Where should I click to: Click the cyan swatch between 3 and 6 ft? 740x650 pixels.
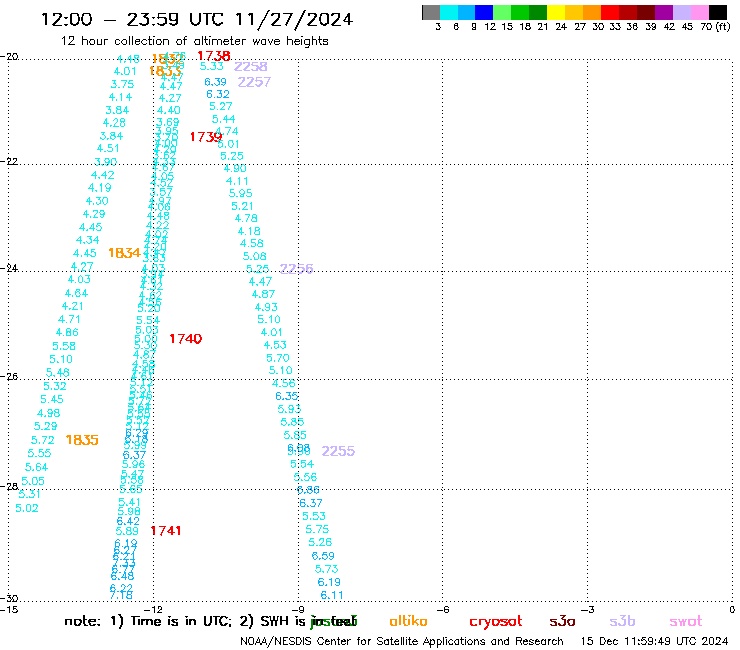click(448, 12)
